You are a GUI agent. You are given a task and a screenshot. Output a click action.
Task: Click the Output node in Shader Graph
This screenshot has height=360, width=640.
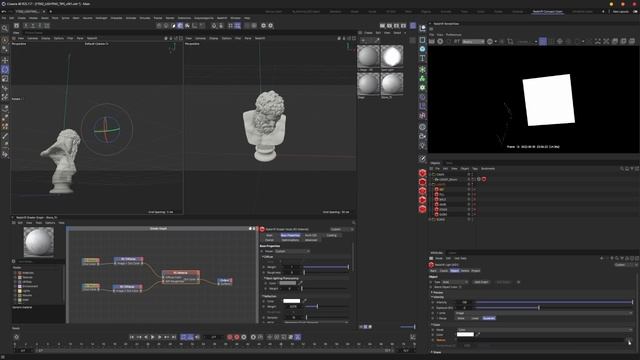tap(224, 281)
